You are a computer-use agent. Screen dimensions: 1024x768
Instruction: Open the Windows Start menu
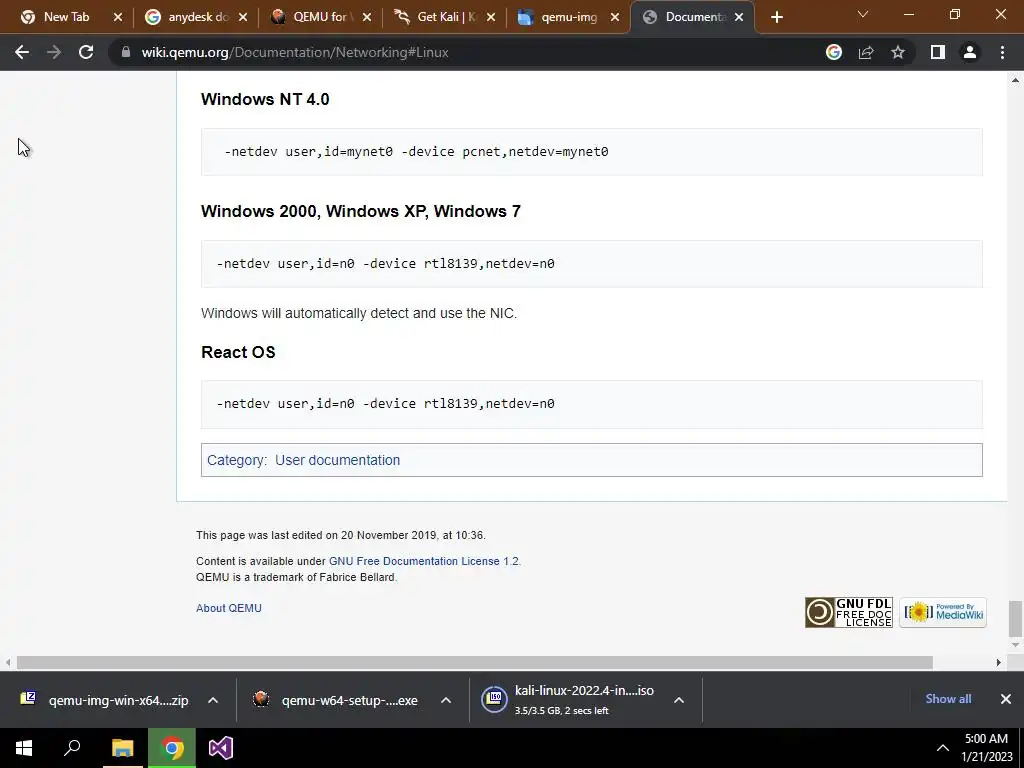tap(24, 748)
